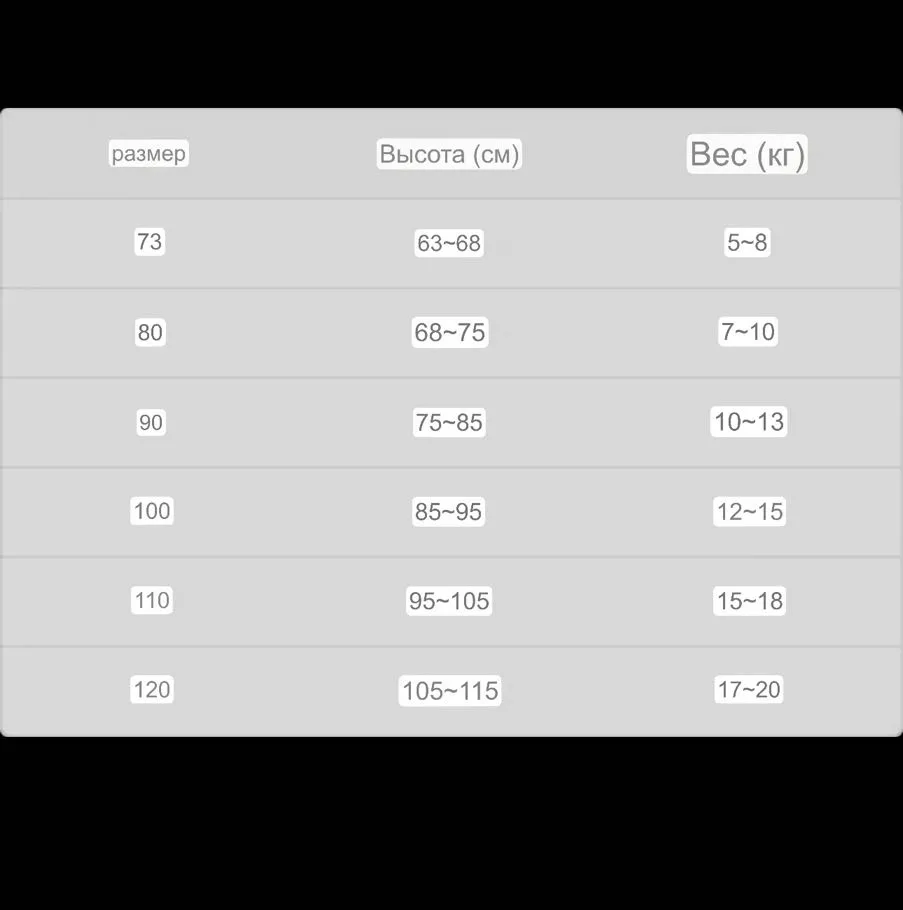Click the Вес (кг) column header
The width and height of the screenshot is (903, 910).
point(747,154)
